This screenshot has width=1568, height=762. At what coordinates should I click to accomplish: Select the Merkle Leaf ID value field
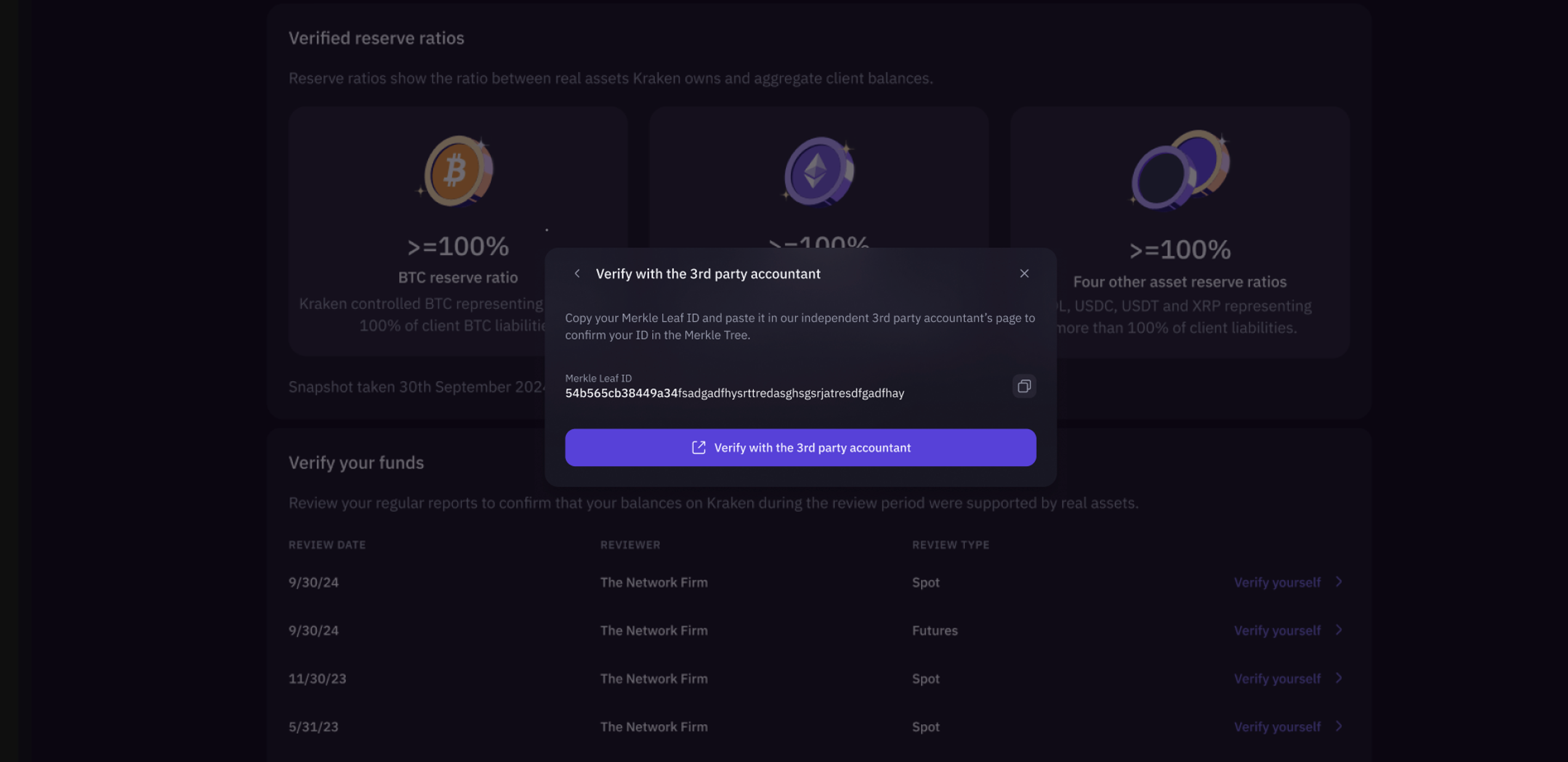734,392
